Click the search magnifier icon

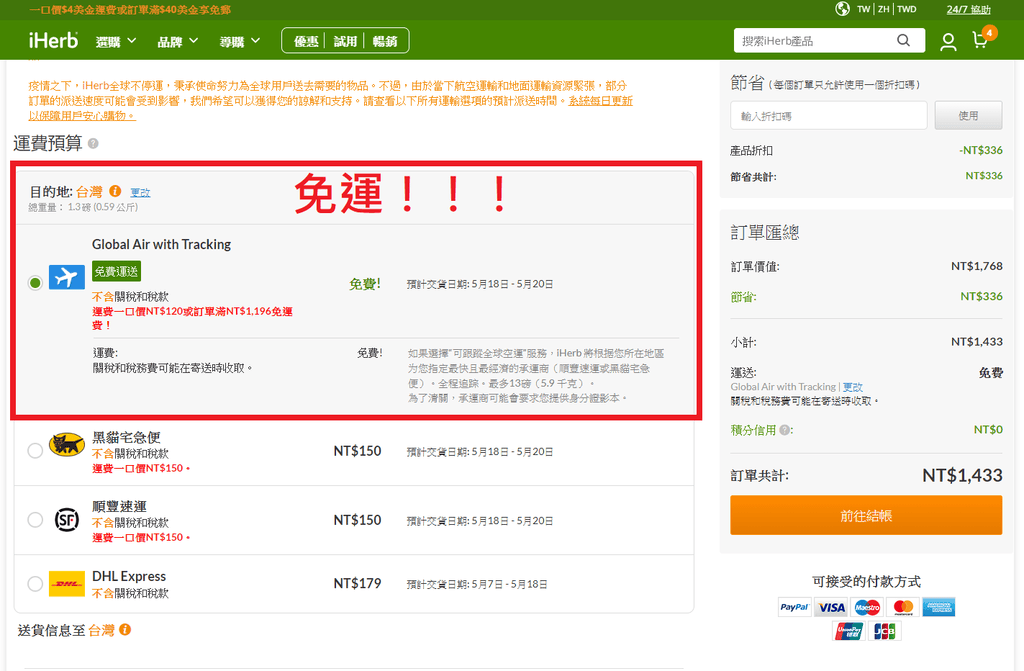tap(903, 41)
